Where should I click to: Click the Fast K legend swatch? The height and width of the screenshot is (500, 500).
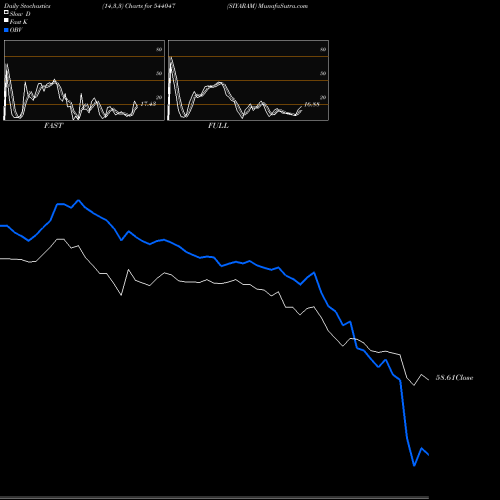coord(6,20)
